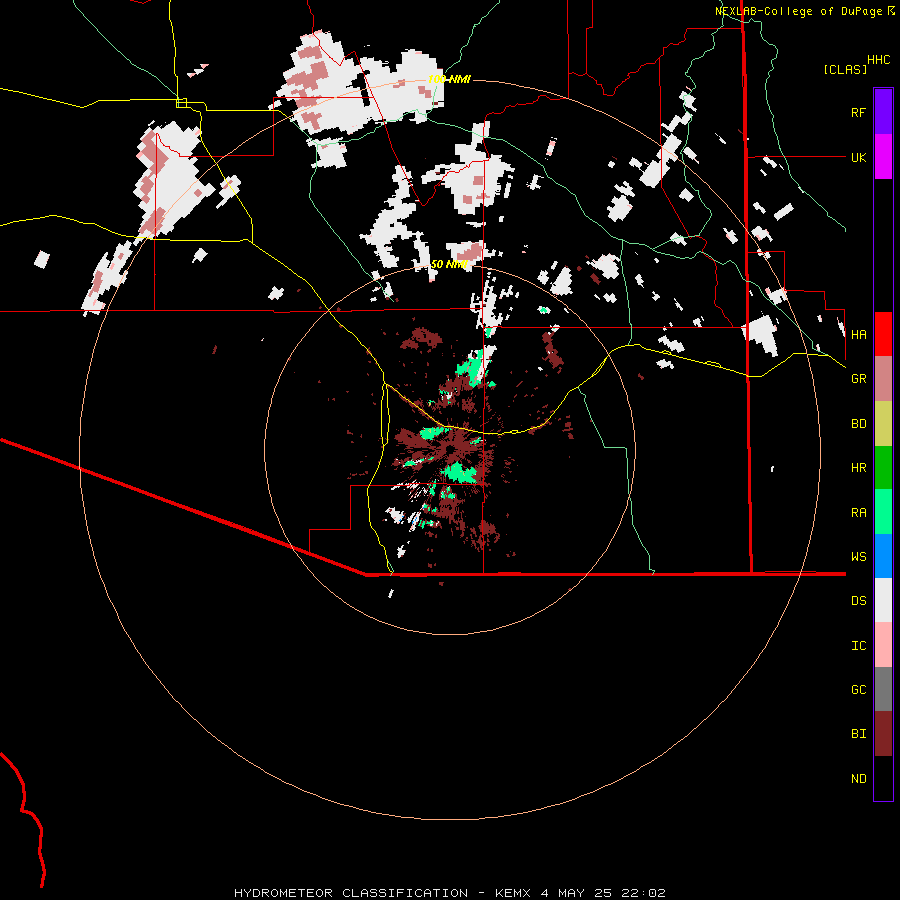
Task: Click the HHC product label
Action: click(x=878, y=60)
